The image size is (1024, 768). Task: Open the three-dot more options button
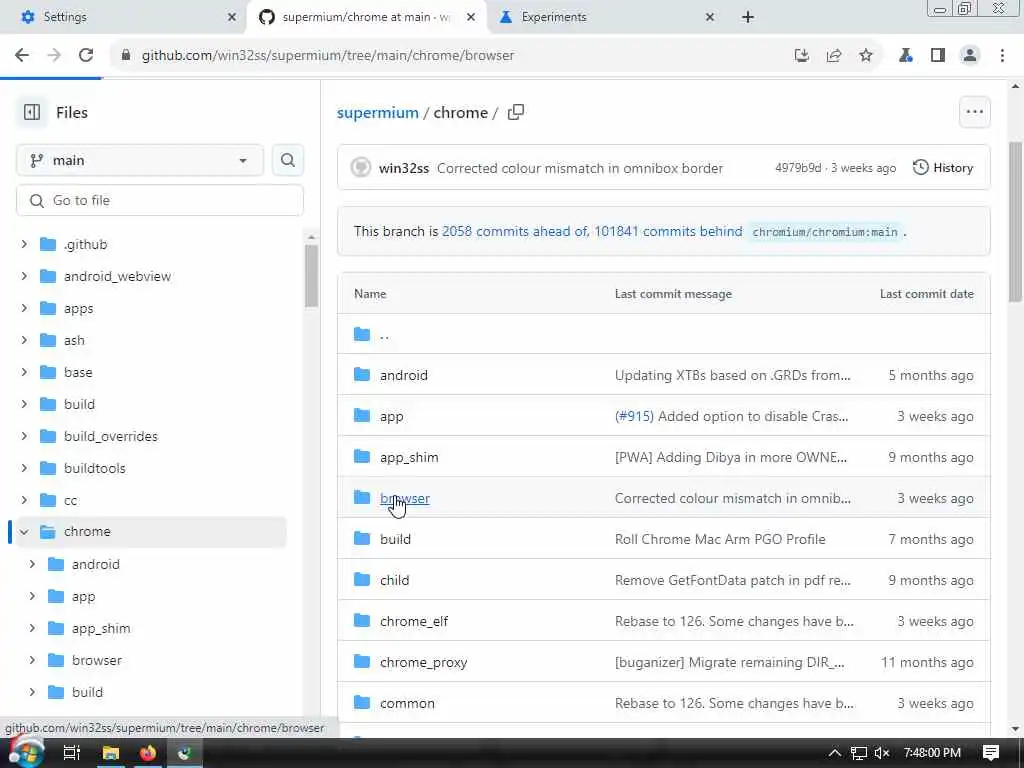(x=974, y=112)
